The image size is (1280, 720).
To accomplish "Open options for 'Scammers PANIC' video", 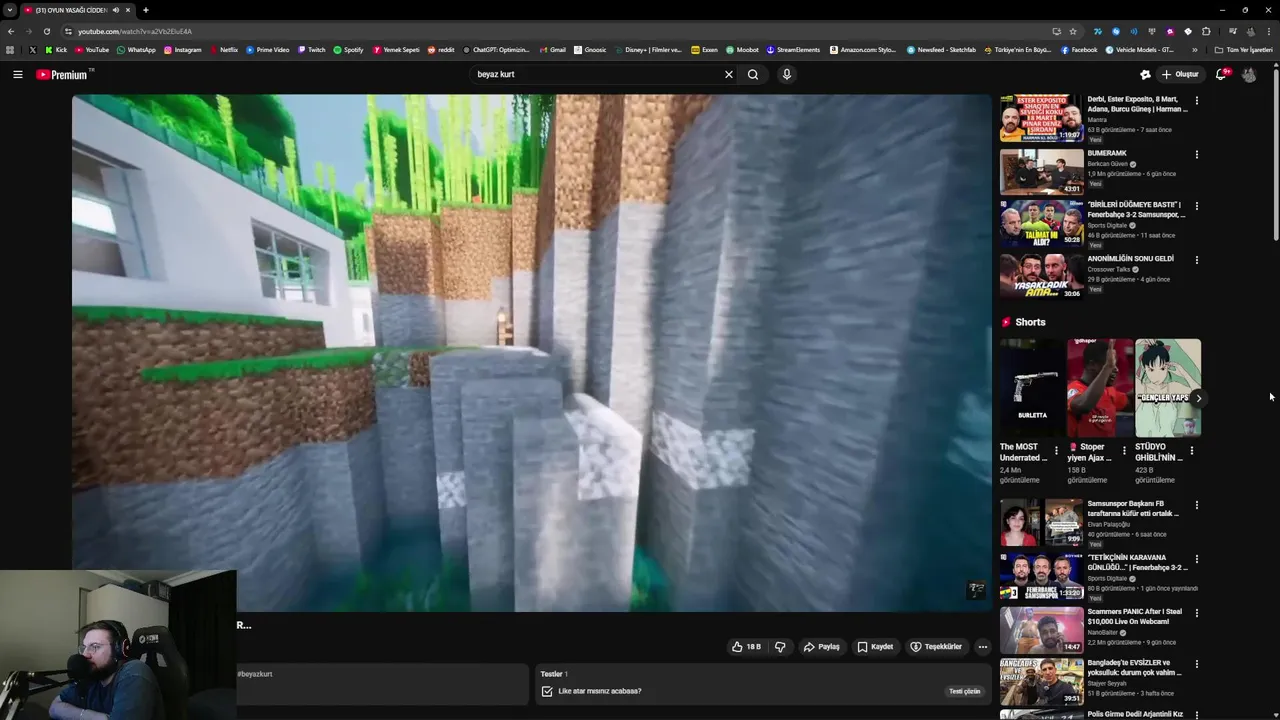I will coord(1196,613).
